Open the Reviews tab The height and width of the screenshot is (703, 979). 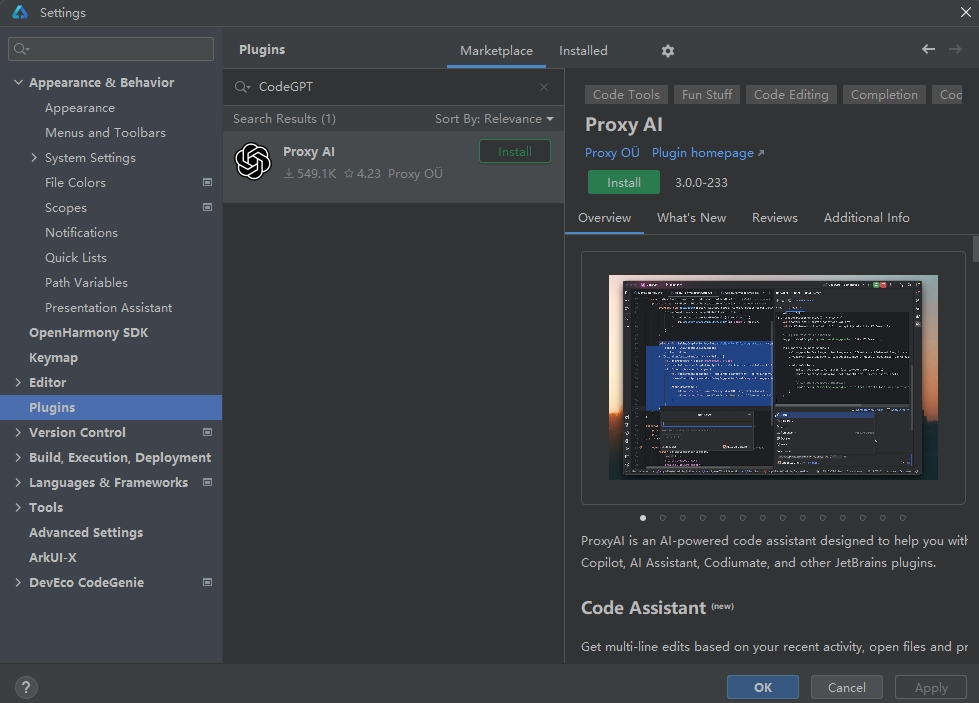(774, 218)
